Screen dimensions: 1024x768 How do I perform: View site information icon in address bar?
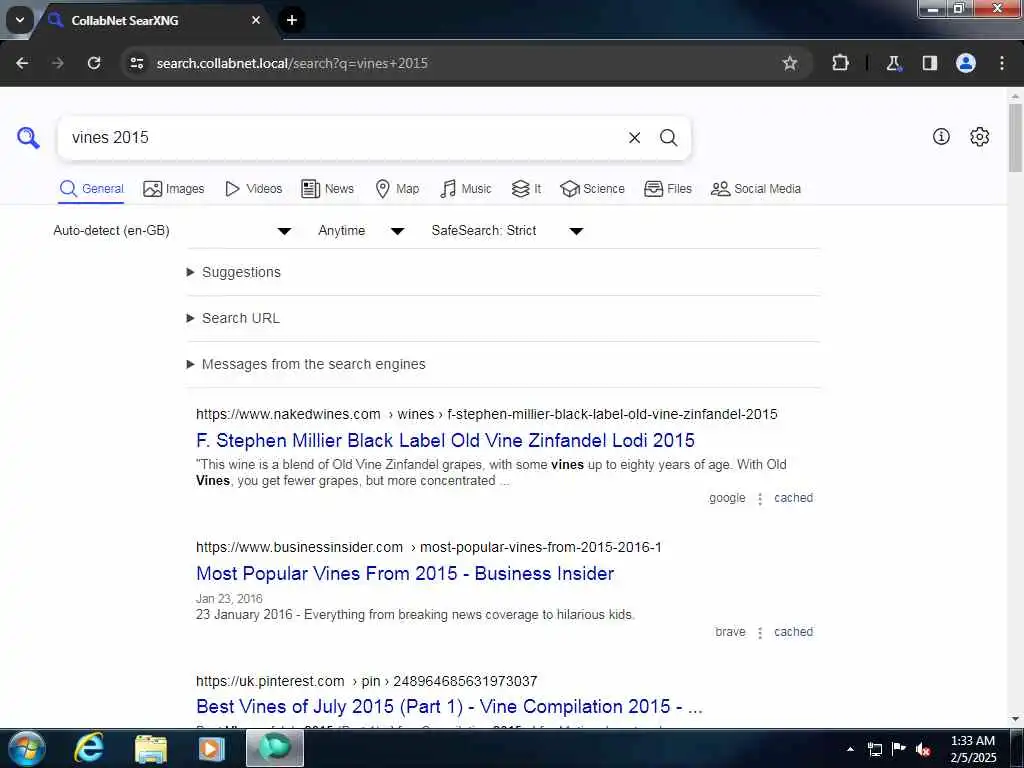(137, 63)
